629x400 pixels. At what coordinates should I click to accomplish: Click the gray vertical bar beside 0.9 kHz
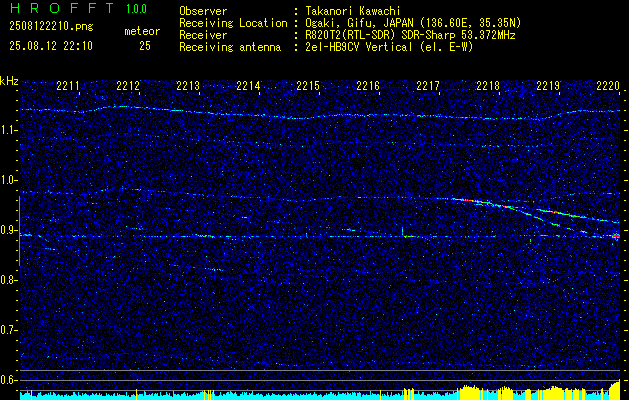tap(19, 231)
